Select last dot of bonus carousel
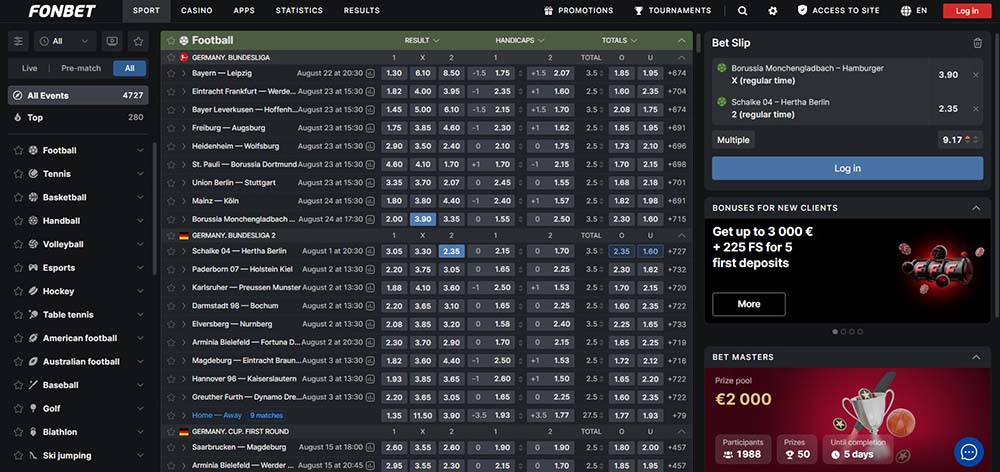Viewport: 1000px width, 472px height. click(x=860, y=332)
